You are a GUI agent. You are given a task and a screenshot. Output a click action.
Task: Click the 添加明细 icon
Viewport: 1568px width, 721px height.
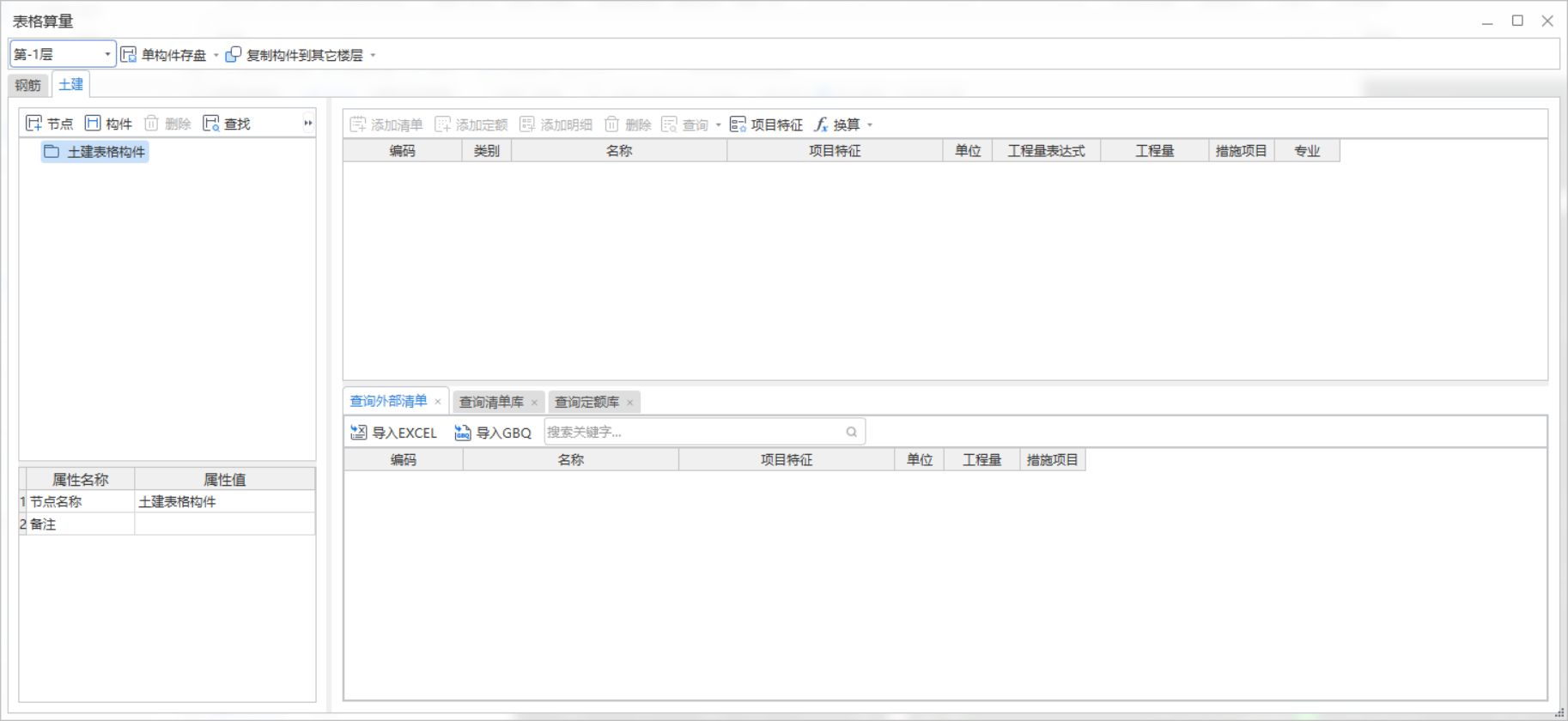point(527,124)
